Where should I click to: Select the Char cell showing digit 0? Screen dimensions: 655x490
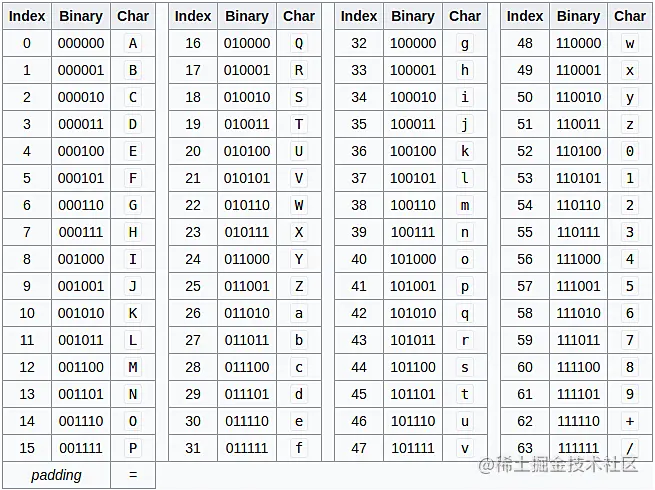coord(630,151)
